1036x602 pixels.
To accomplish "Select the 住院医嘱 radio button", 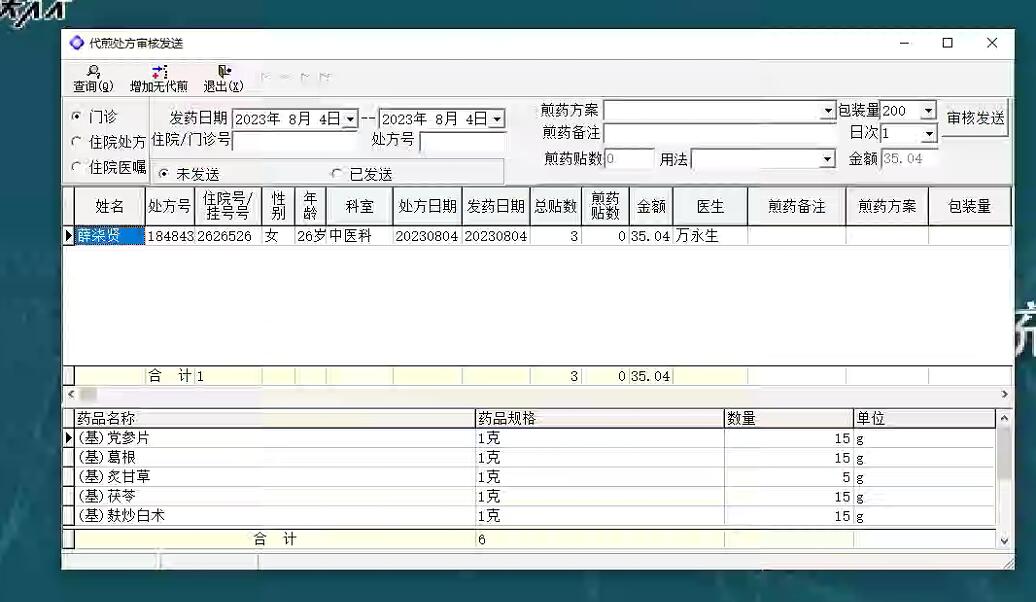I will [76, 167].
